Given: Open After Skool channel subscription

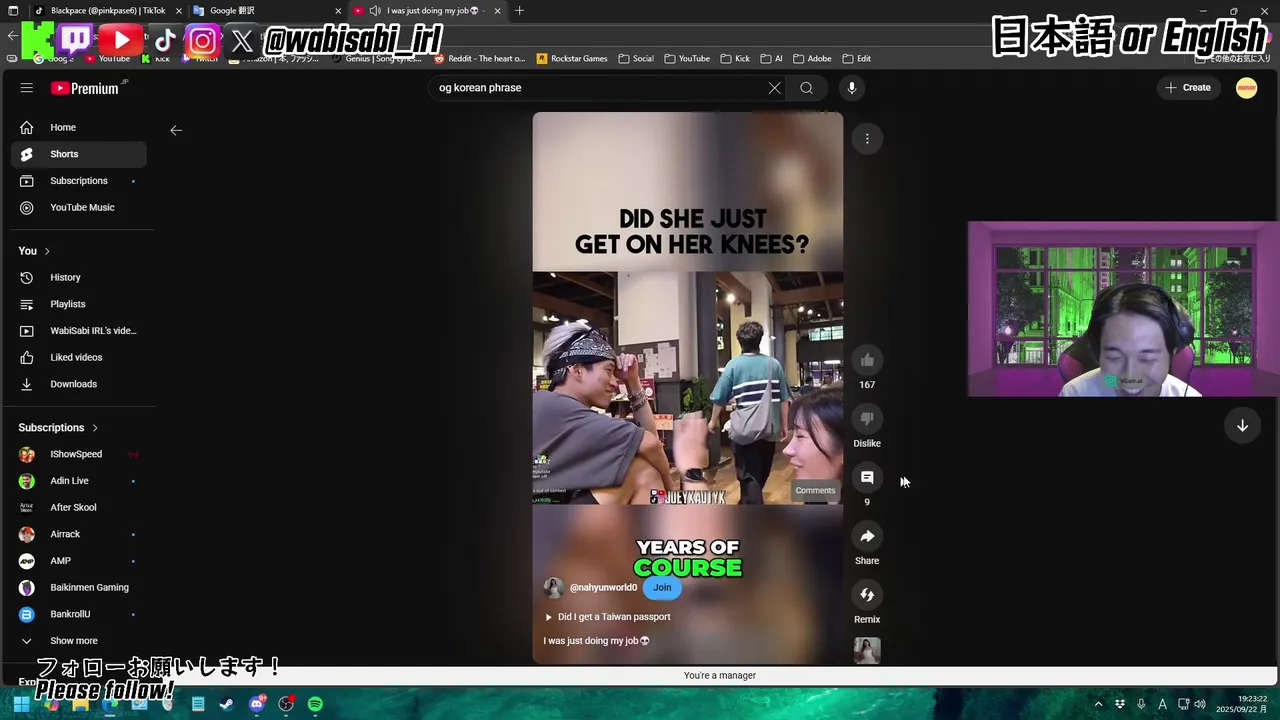Looking at the screenshot, I should click(78, 507).
